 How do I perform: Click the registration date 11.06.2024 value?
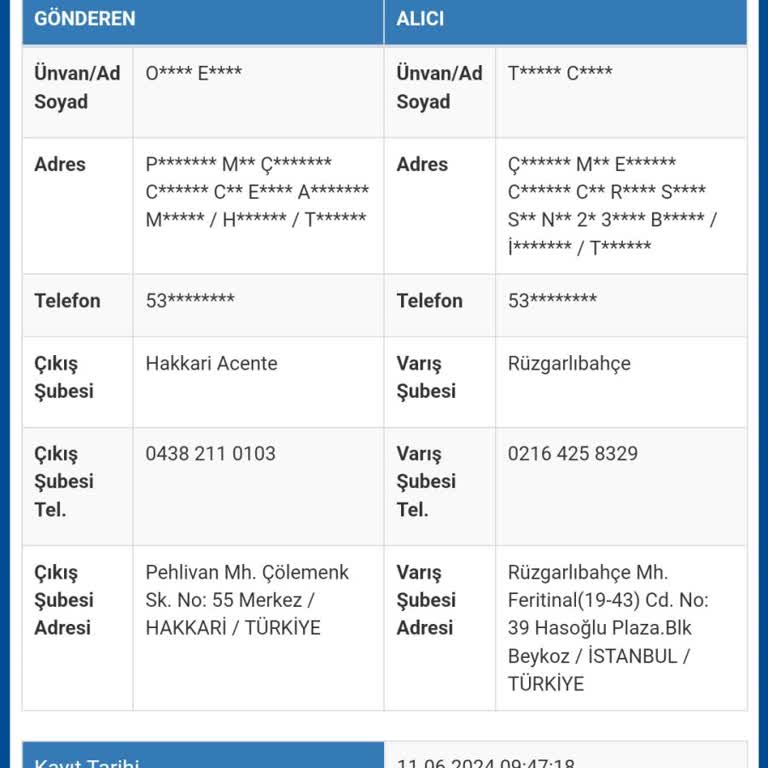[x=485, y=763]
